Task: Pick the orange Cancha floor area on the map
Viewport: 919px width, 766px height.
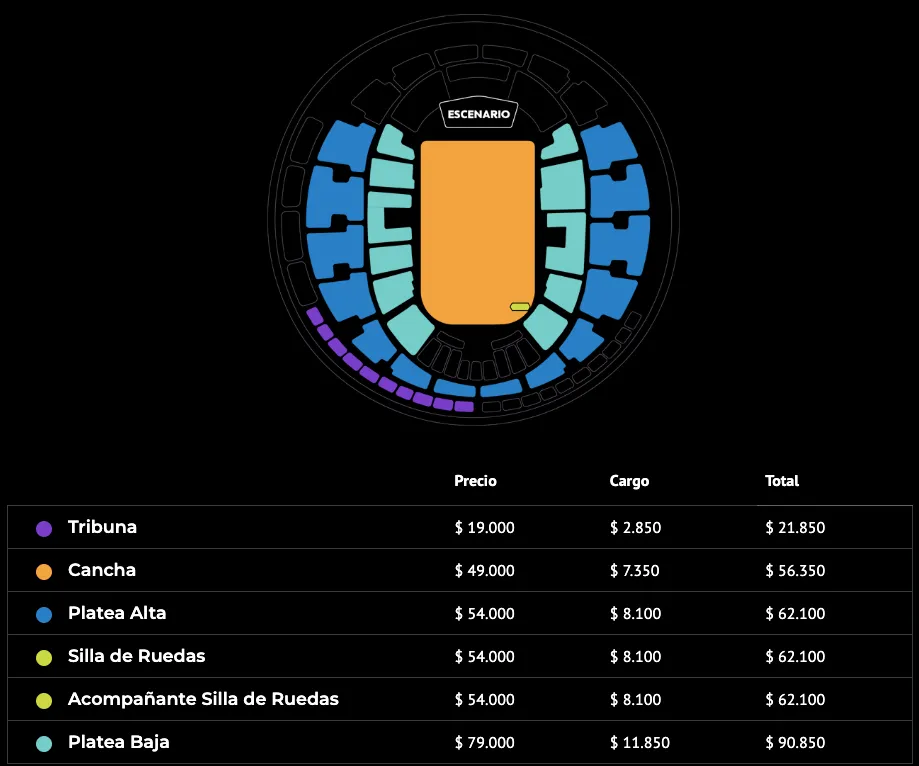Action: coord(477,230)
